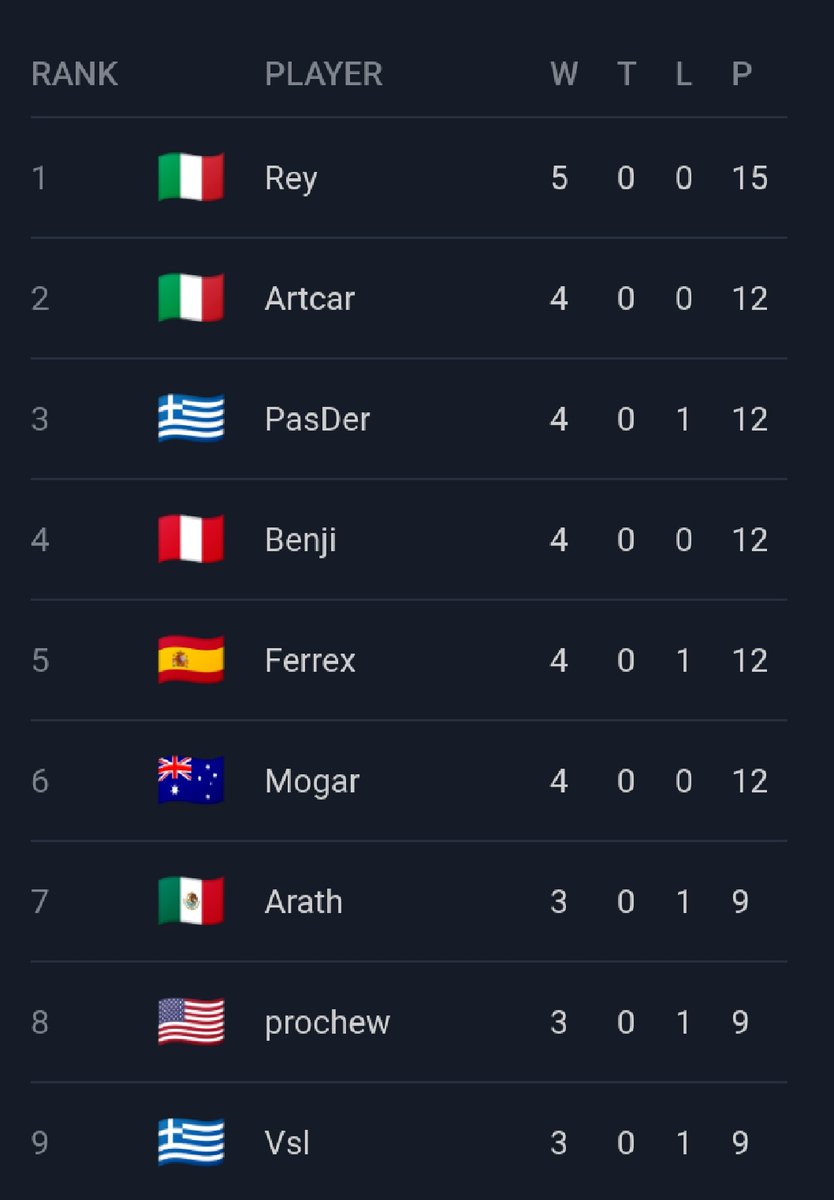Click the PLAYER column header

pyautogui.click(x=324, y=74)
